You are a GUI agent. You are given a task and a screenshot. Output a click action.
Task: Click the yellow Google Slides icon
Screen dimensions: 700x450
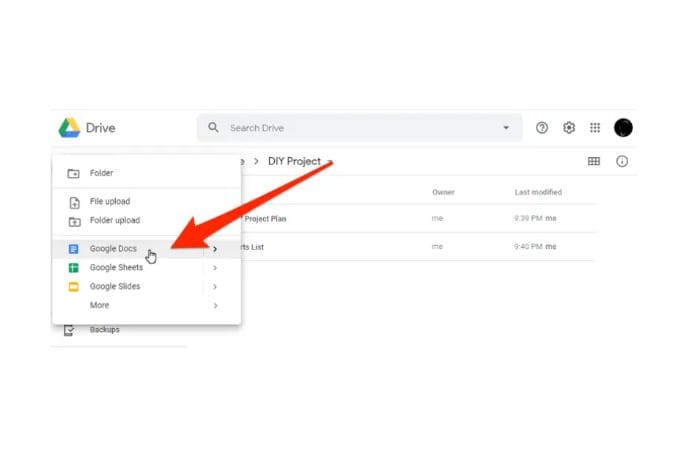coord(73,287)
